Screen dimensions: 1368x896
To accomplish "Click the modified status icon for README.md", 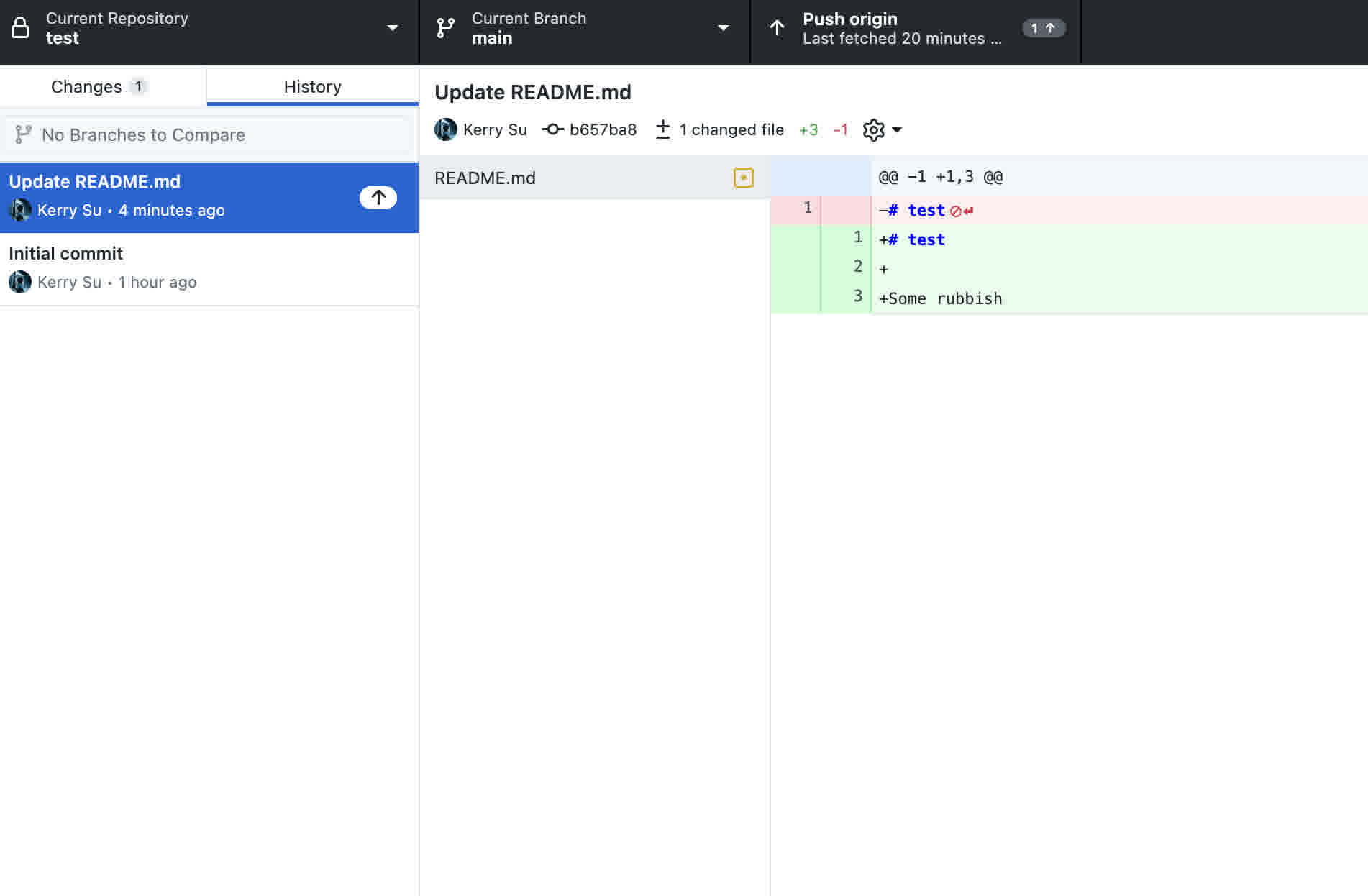I will pos(744,178).
